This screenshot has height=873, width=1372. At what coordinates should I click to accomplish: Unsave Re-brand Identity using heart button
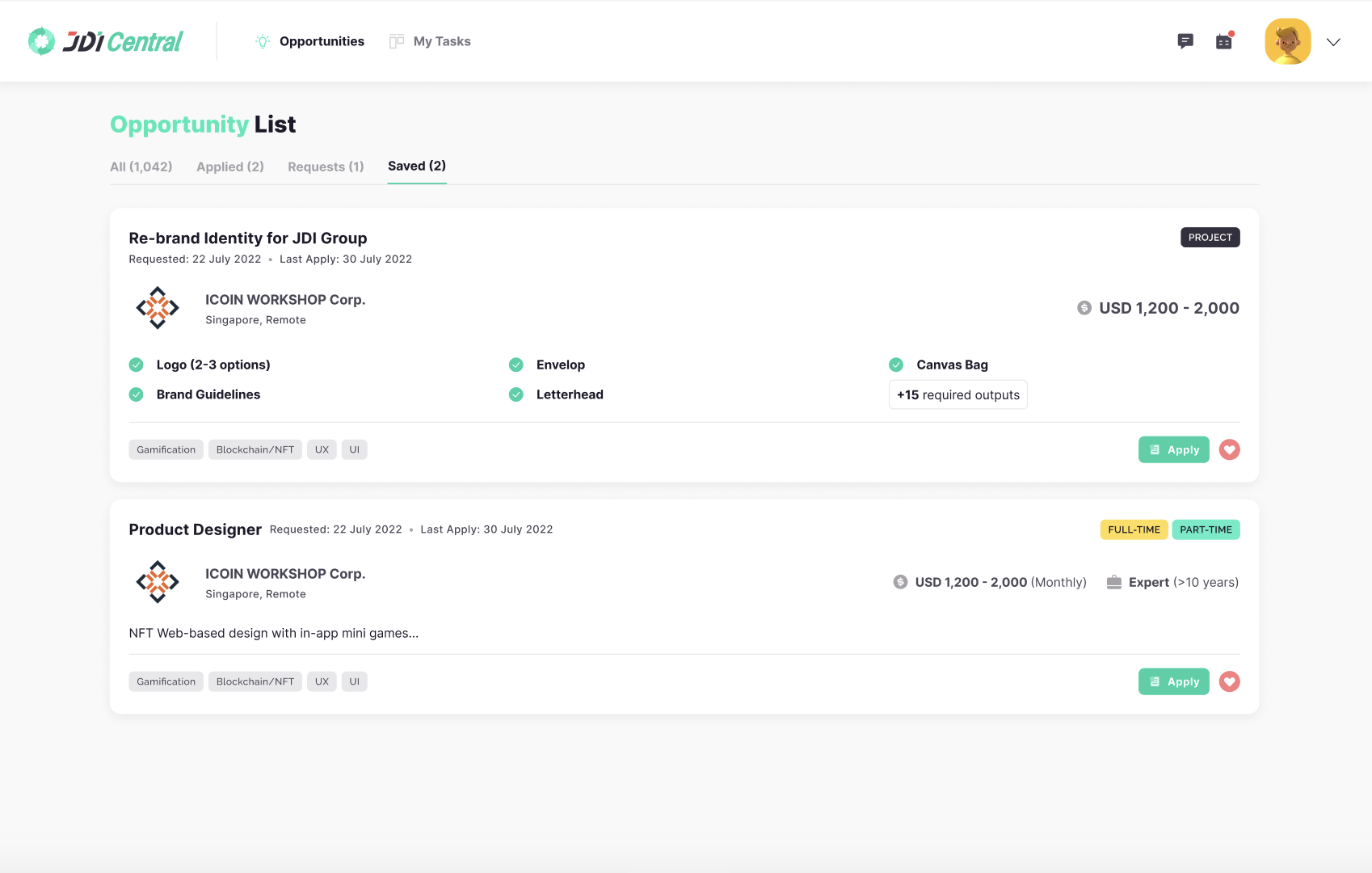(1229, 449)
